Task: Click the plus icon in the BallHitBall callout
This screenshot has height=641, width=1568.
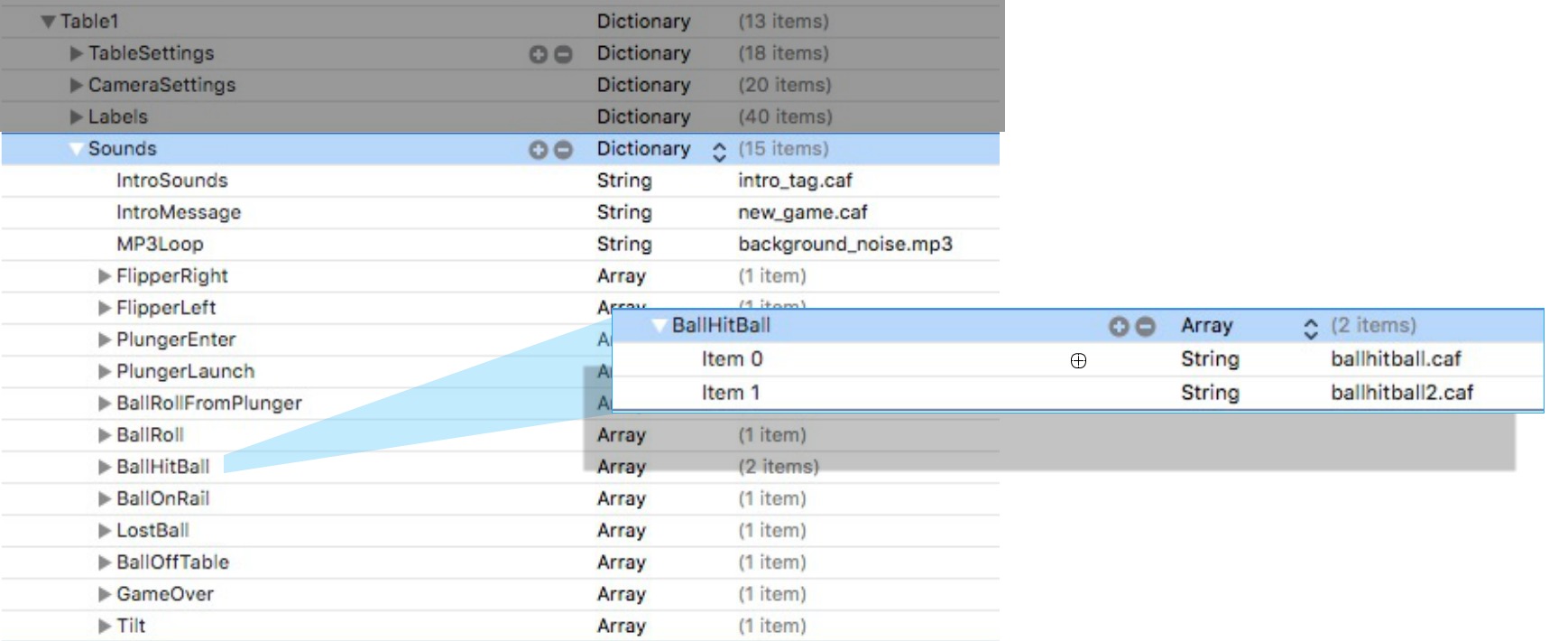Action: 1119,327
